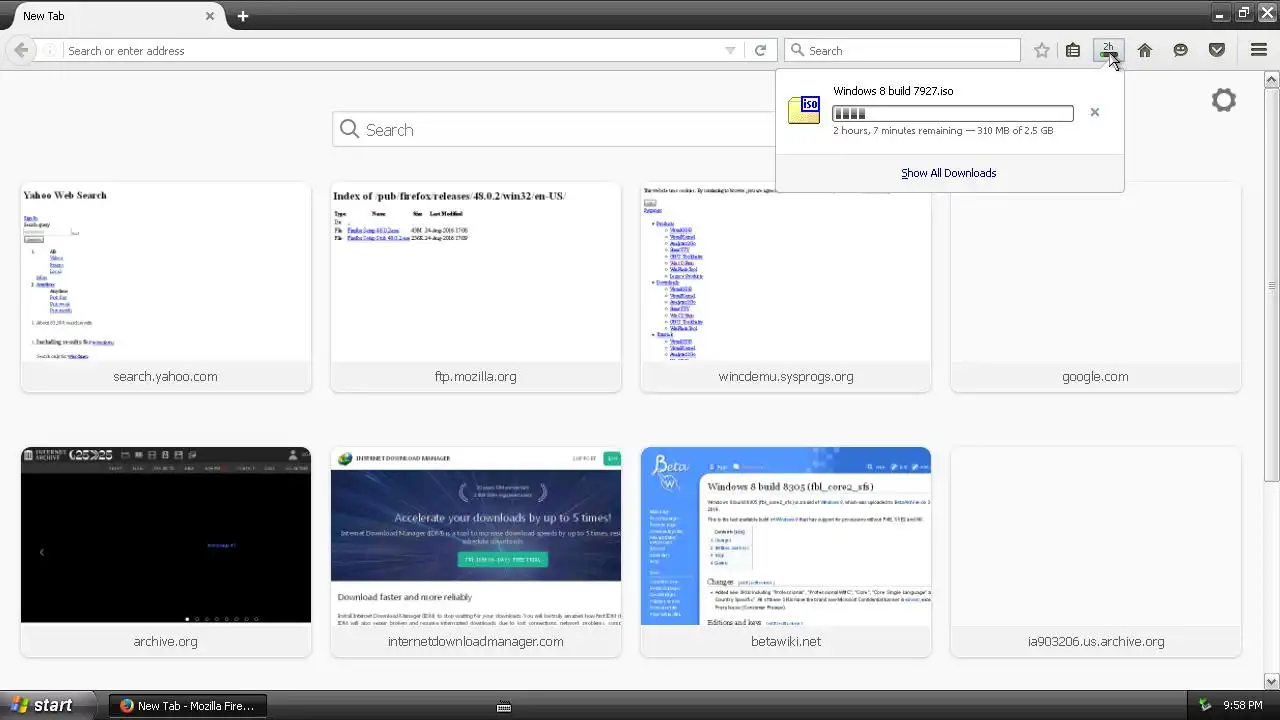Image resolution: width=1280 pixels, height=720 pixels.
Task: Open new tab page settings gear
Action: [1224, 100]
